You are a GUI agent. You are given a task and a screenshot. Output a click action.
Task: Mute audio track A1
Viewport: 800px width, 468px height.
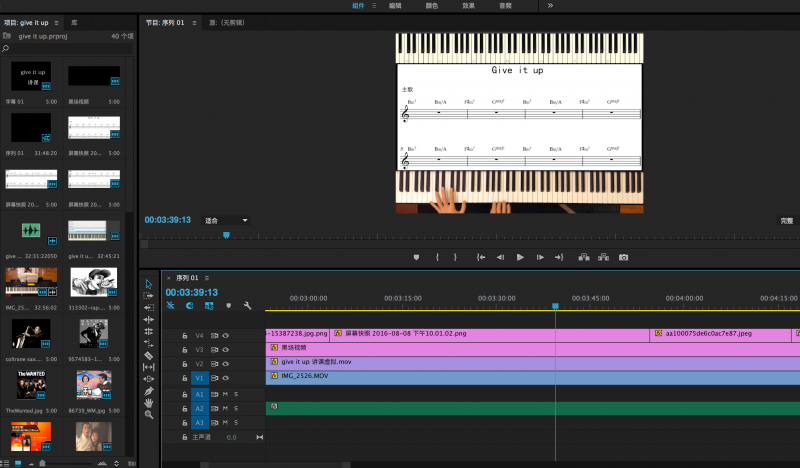(224, 394)
